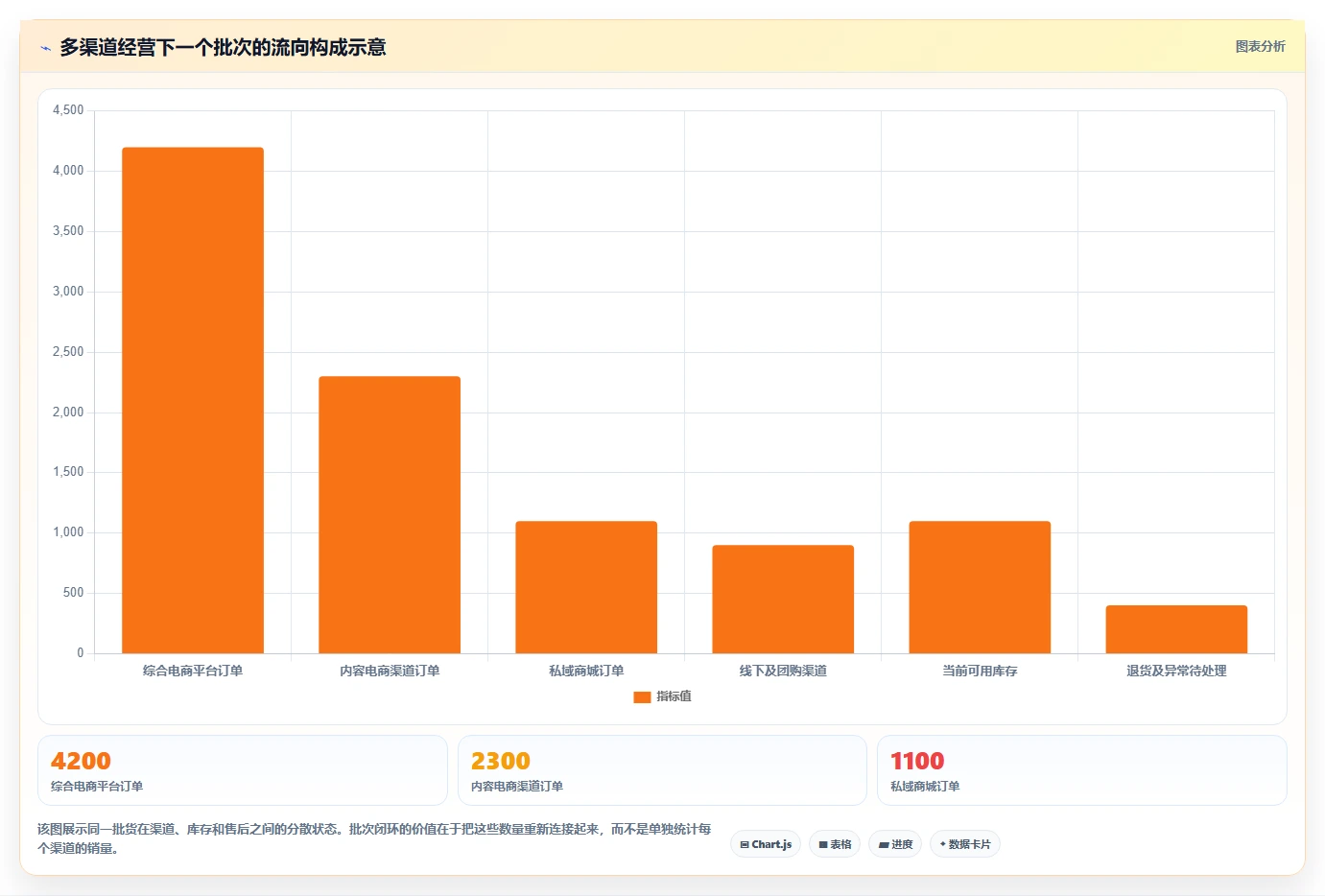Toggle the 指标值 legend color swatch

642,697
